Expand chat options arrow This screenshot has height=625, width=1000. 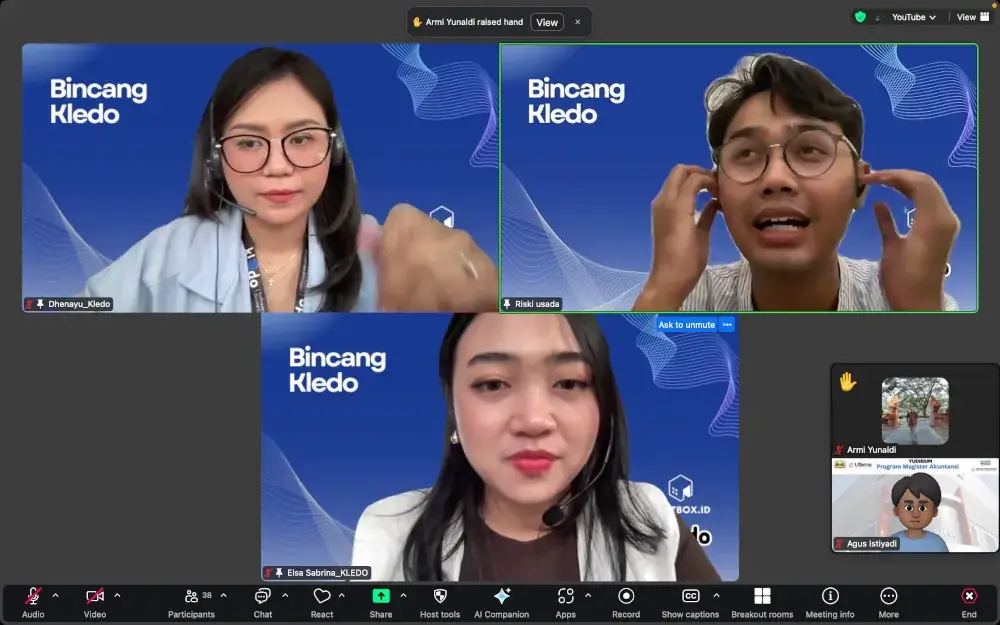[x=285, y=596]
